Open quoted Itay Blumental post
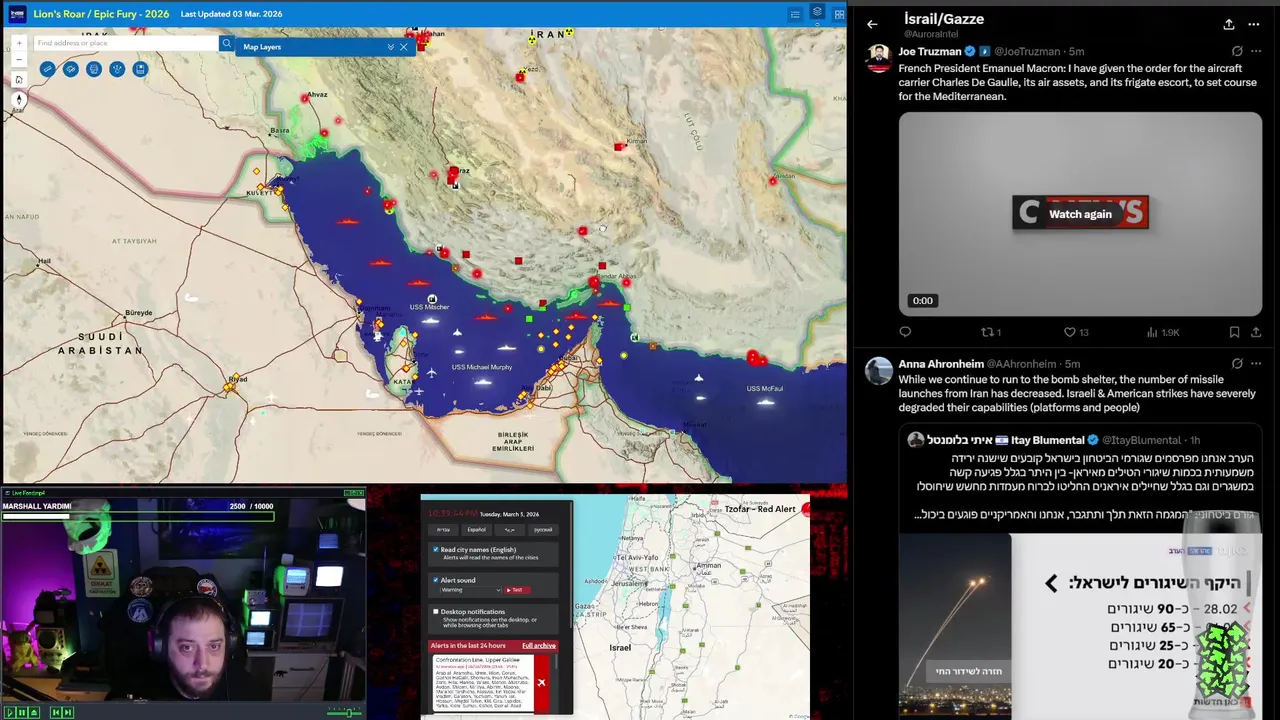 tap(1080, 570)
